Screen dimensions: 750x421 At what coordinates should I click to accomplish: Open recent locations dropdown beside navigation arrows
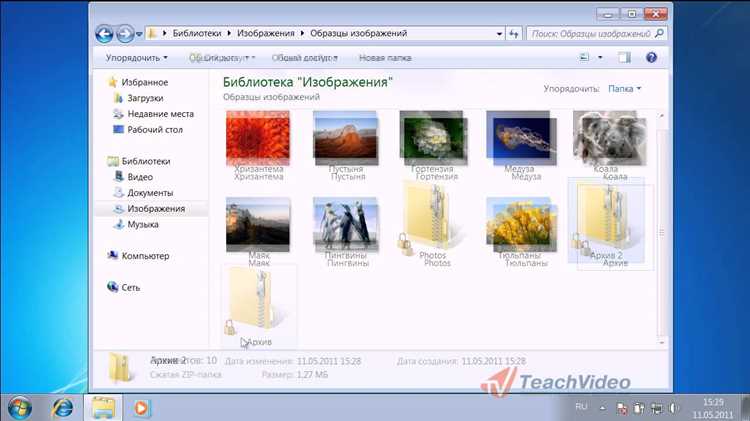pyautogui.click(x=139, y=34)
